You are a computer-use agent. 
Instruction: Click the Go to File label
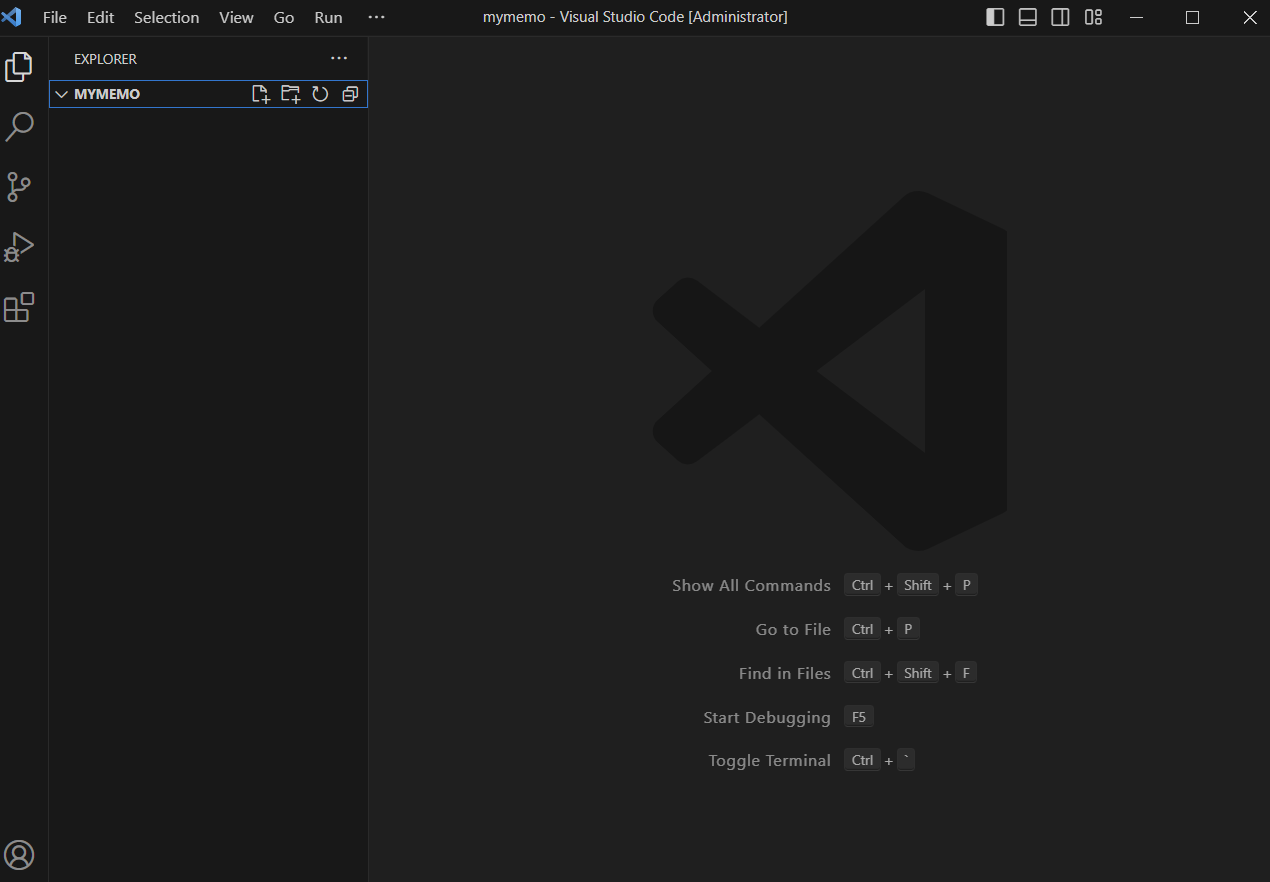point(793,630)
